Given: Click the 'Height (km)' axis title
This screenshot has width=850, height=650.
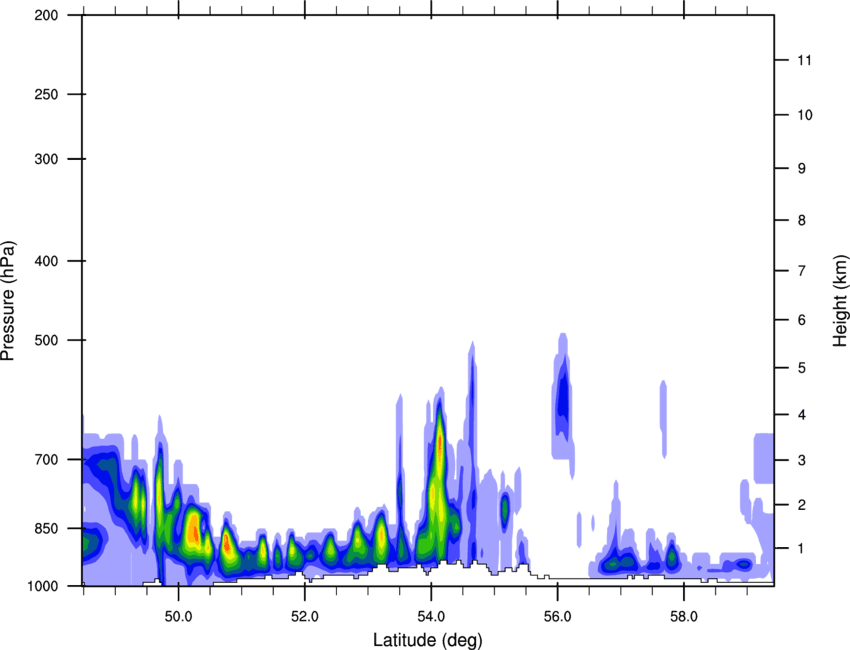Looking at the screenshot, I should 841,301.
